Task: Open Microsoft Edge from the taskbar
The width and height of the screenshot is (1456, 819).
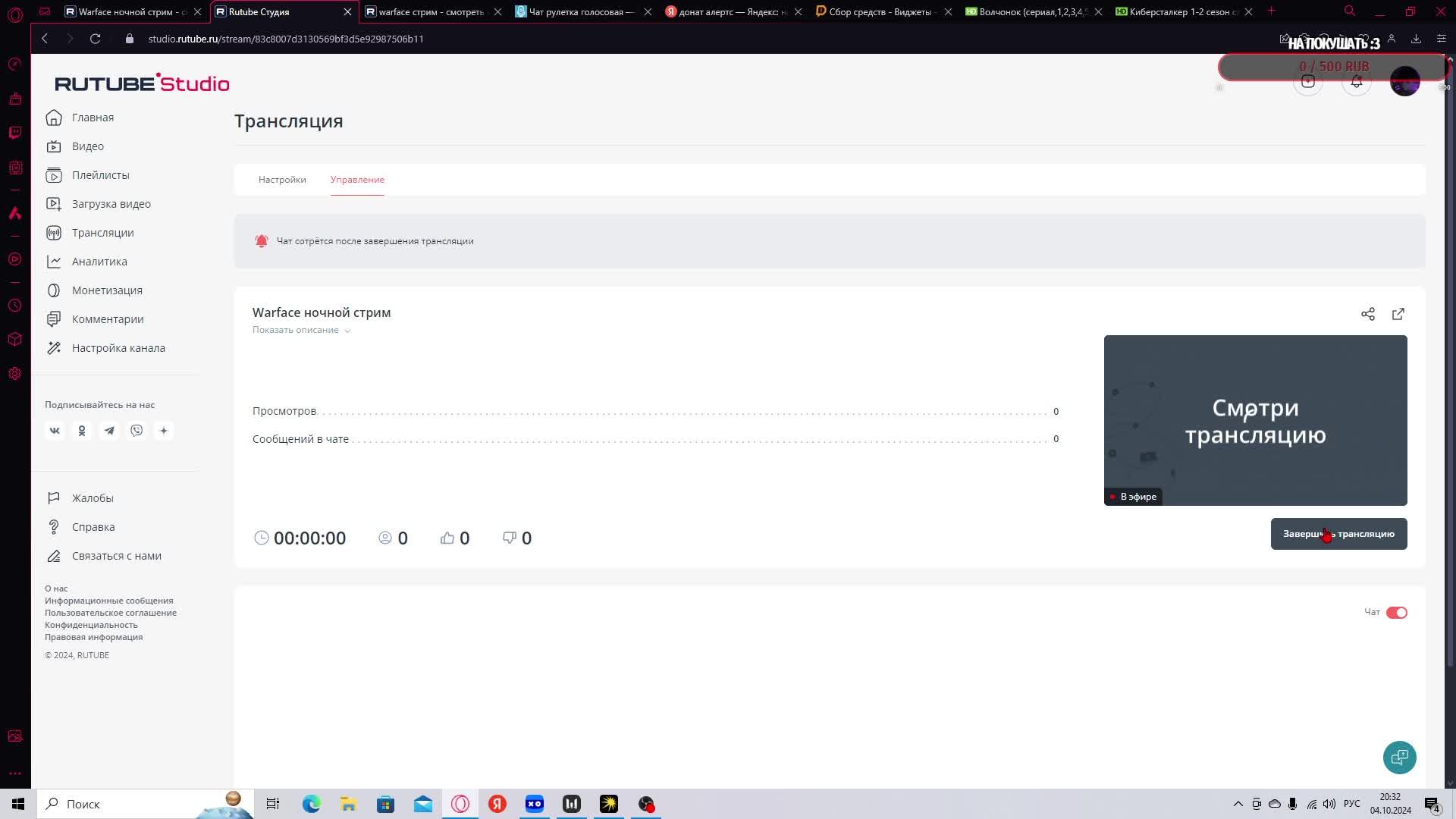Action: tap(311, 804)
